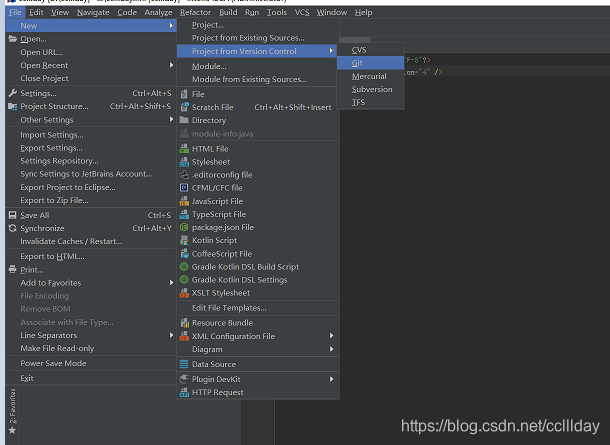
Task: Click the Print printer icon
Action: 12,270
